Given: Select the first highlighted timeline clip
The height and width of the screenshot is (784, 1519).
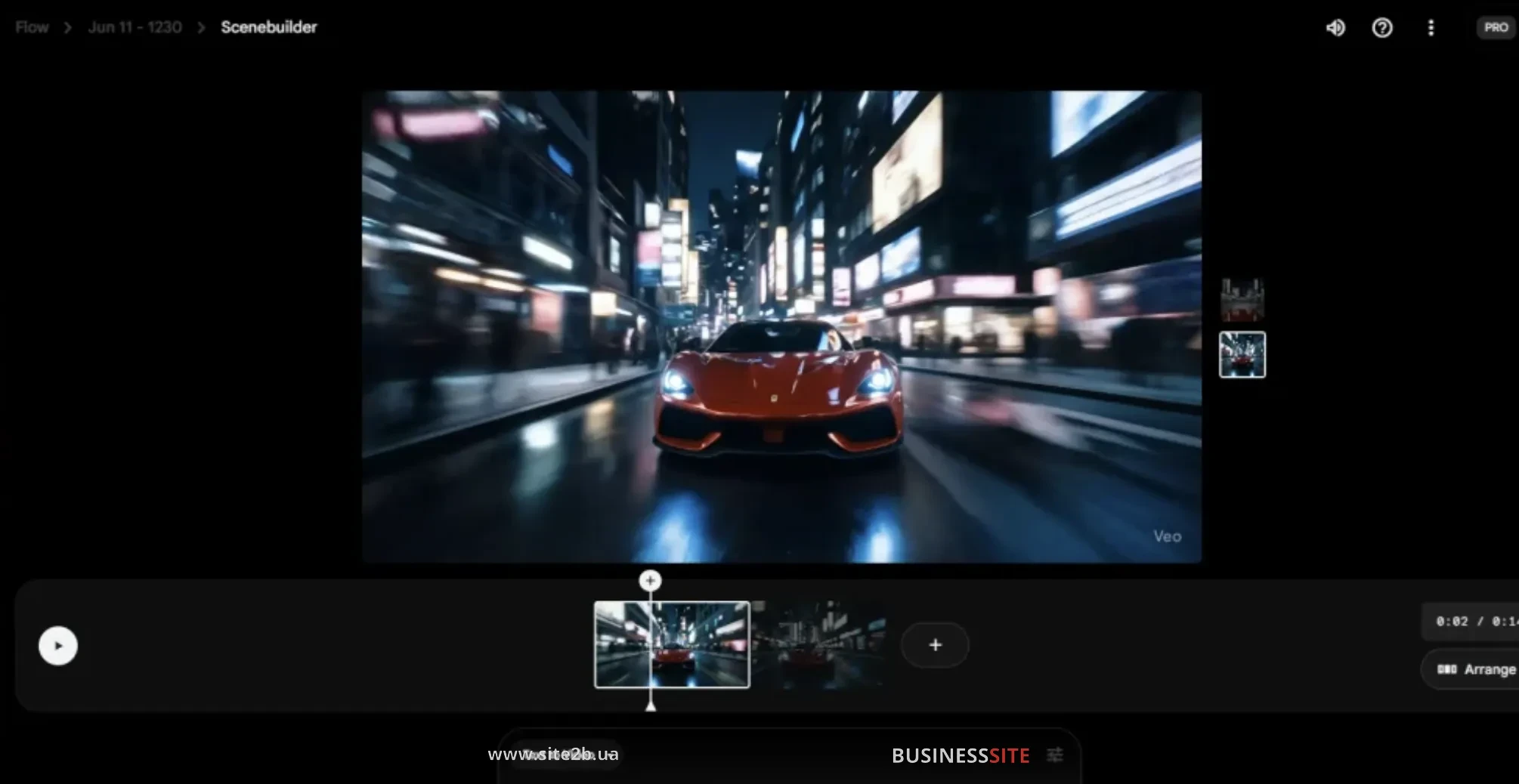Looking at the screenshot, I should 672,644.
